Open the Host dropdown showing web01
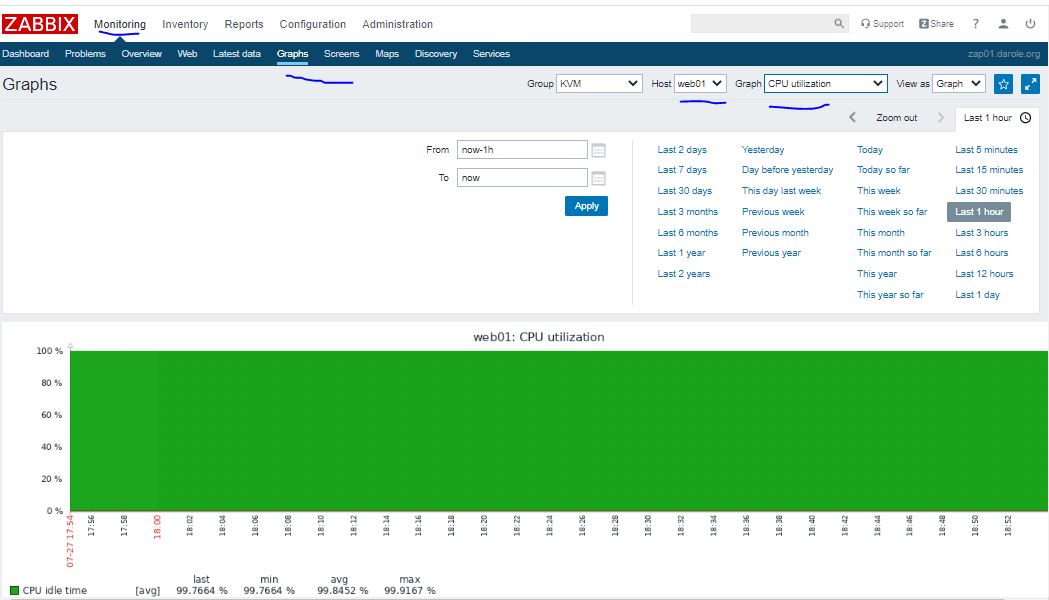Image resolution: width=1049 pixels, height=600 pixels. pos(700,84)
